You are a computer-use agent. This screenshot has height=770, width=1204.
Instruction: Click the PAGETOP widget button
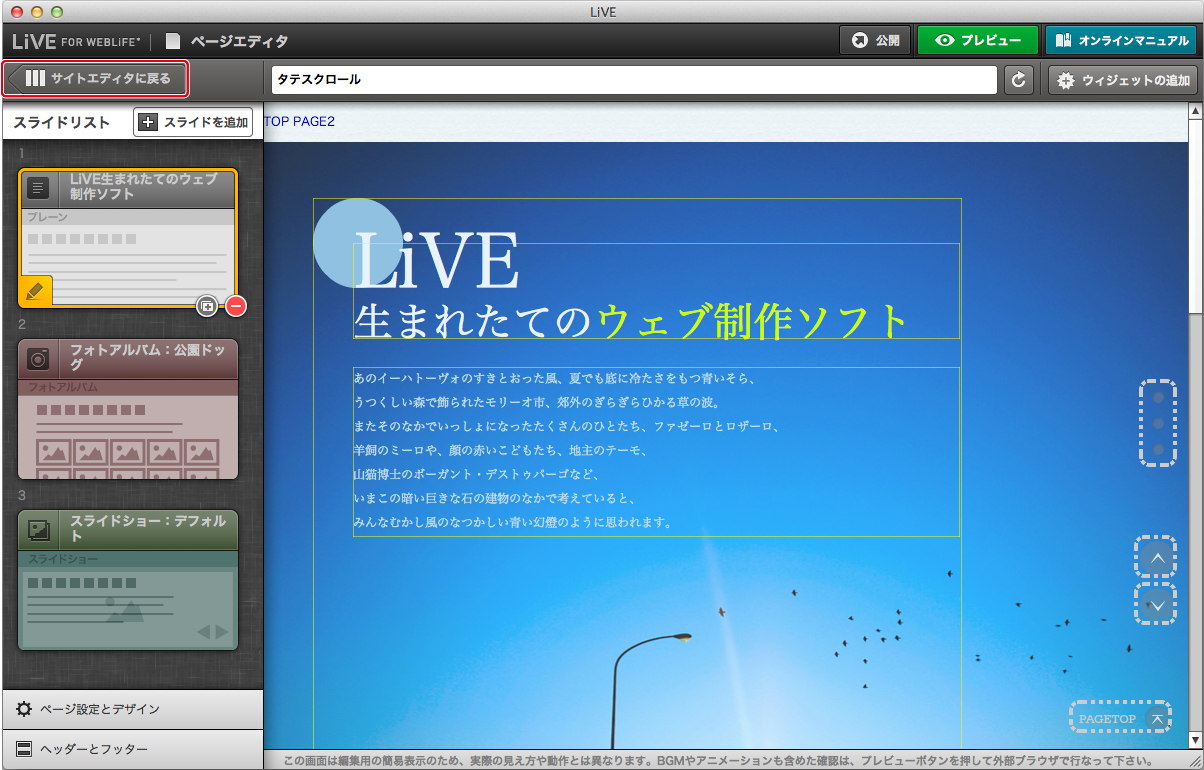point(1120,718)
